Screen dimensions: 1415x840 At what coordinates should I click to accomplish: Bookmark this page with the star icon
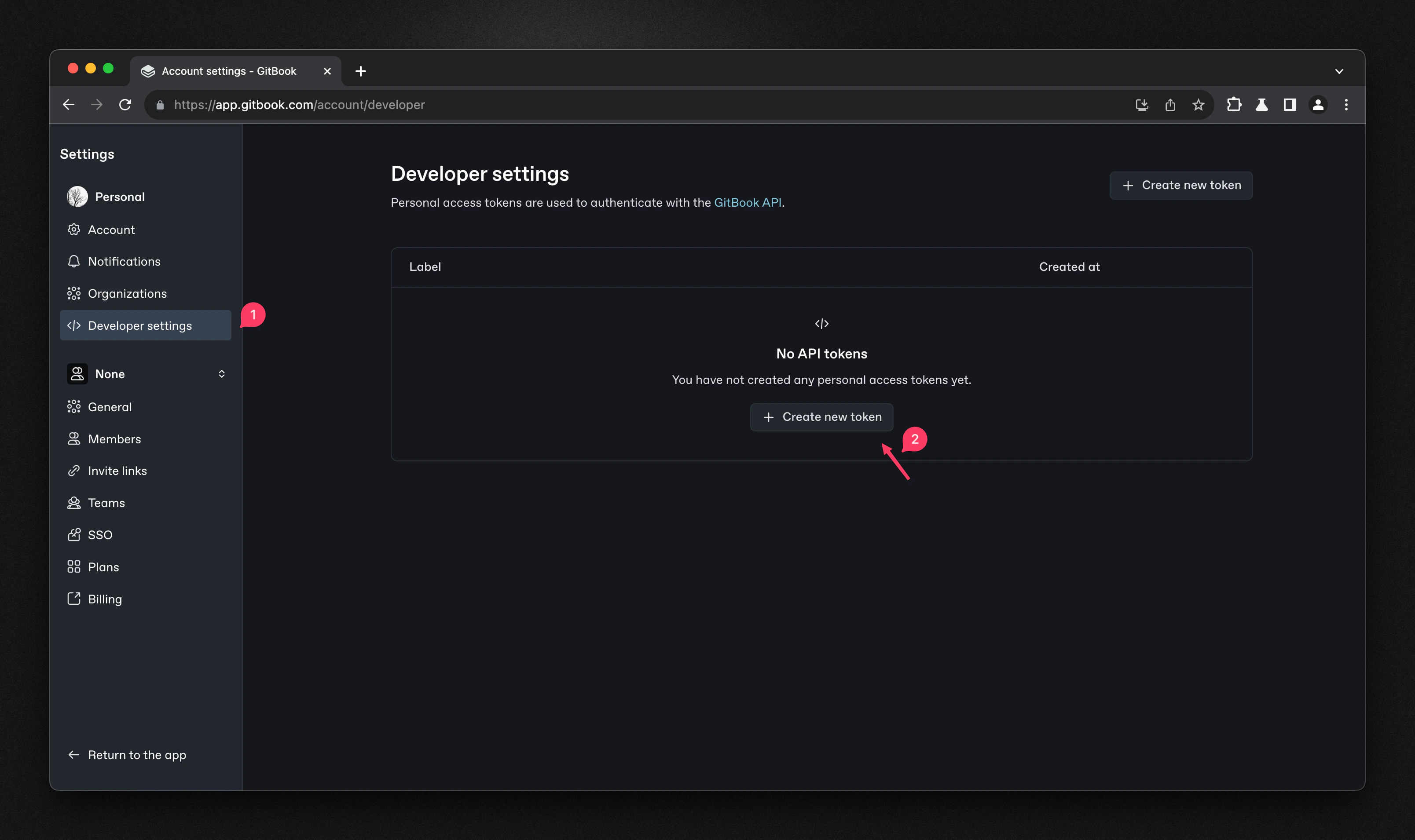click(1199, 105)
